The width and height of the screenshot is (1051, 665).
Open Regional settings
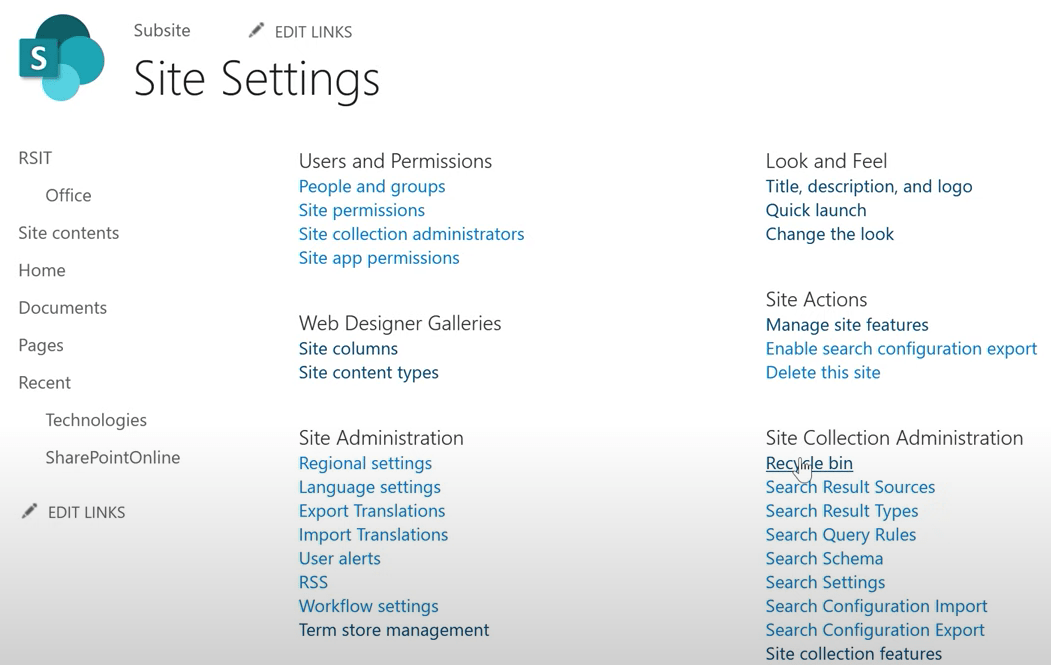point(365,463)
